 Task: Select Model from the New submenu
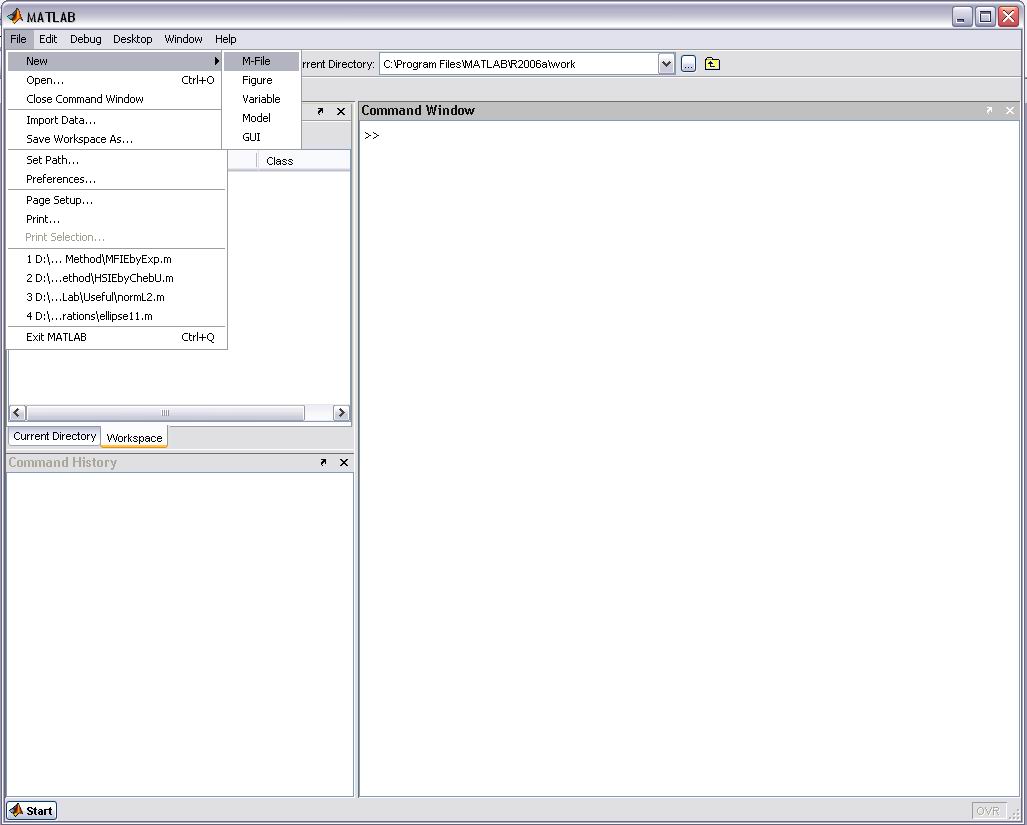(261, 118)
